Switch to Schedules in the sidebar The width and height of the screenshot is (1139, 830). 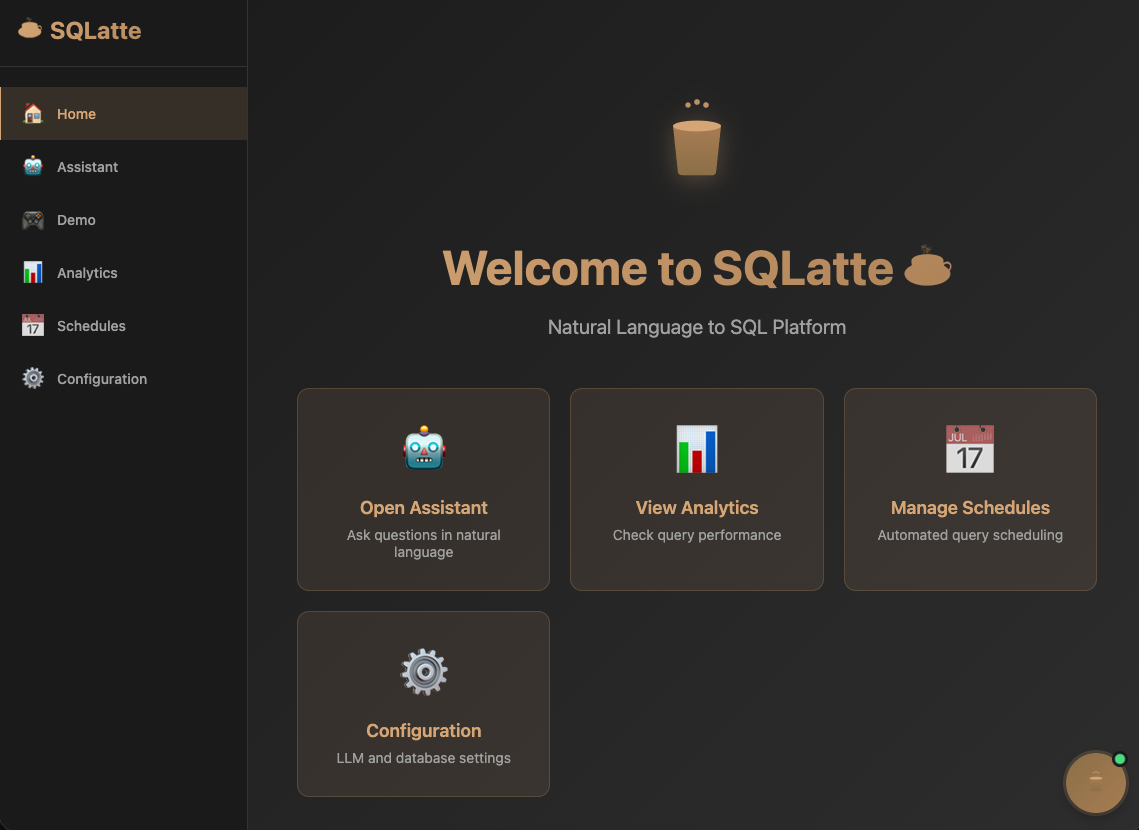(x=91, y=326)
